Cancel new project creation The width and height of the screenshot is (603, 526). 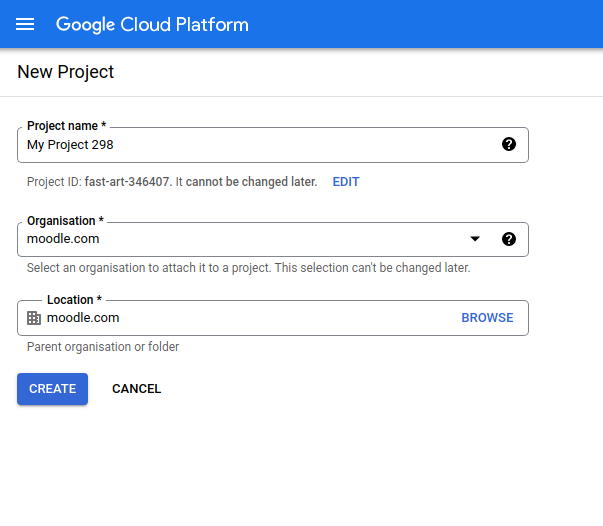(137, 389)
